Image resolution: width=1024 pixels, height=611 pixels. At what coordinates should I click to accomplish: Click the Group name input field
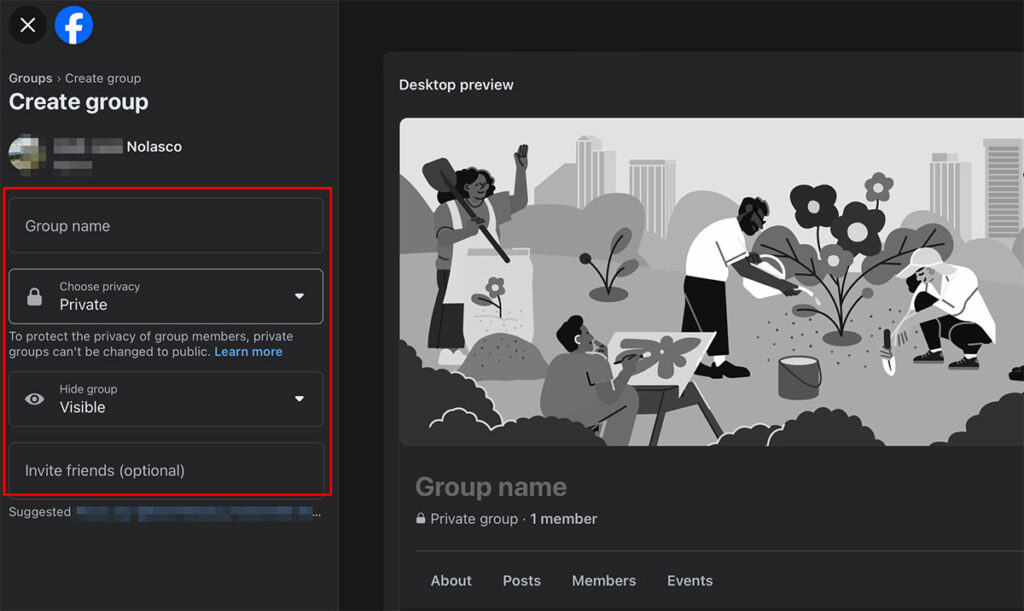[x=165, y=225]
